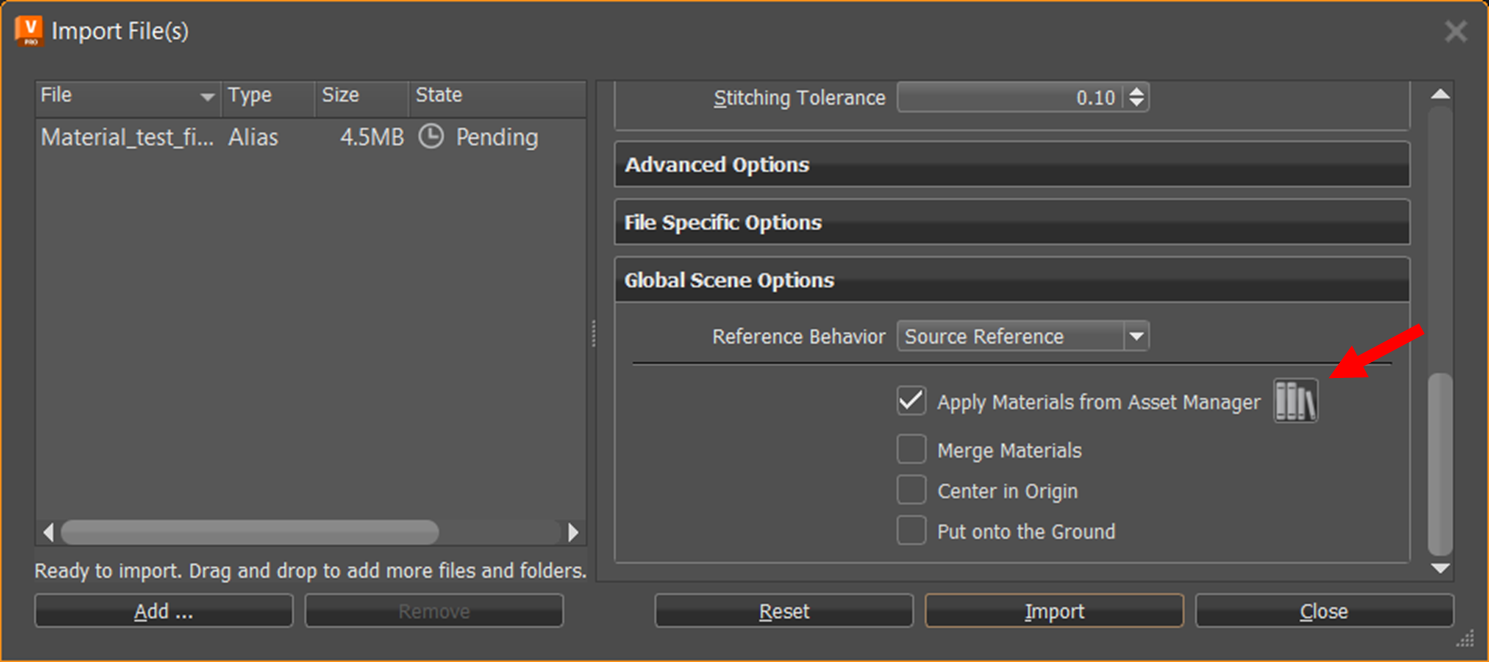The width and height of the screenshot is (1489, 662).
Task: Click the Reset button
Action: tap(783, 610)
